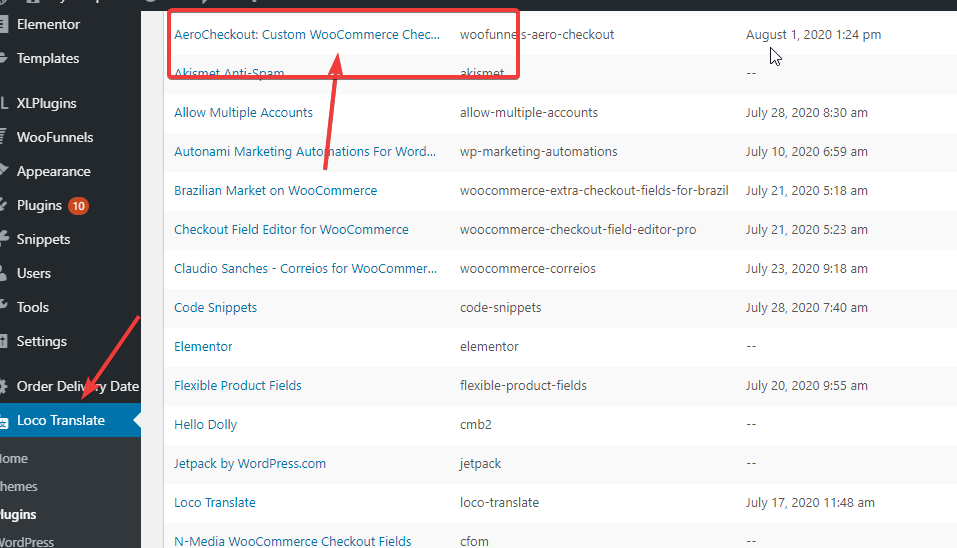Click text domain woocommerce-extra-checkout-fields-for-brazil
Image resolution: width=957 pixels, height=548 pixels.
[x=594, y=191]
